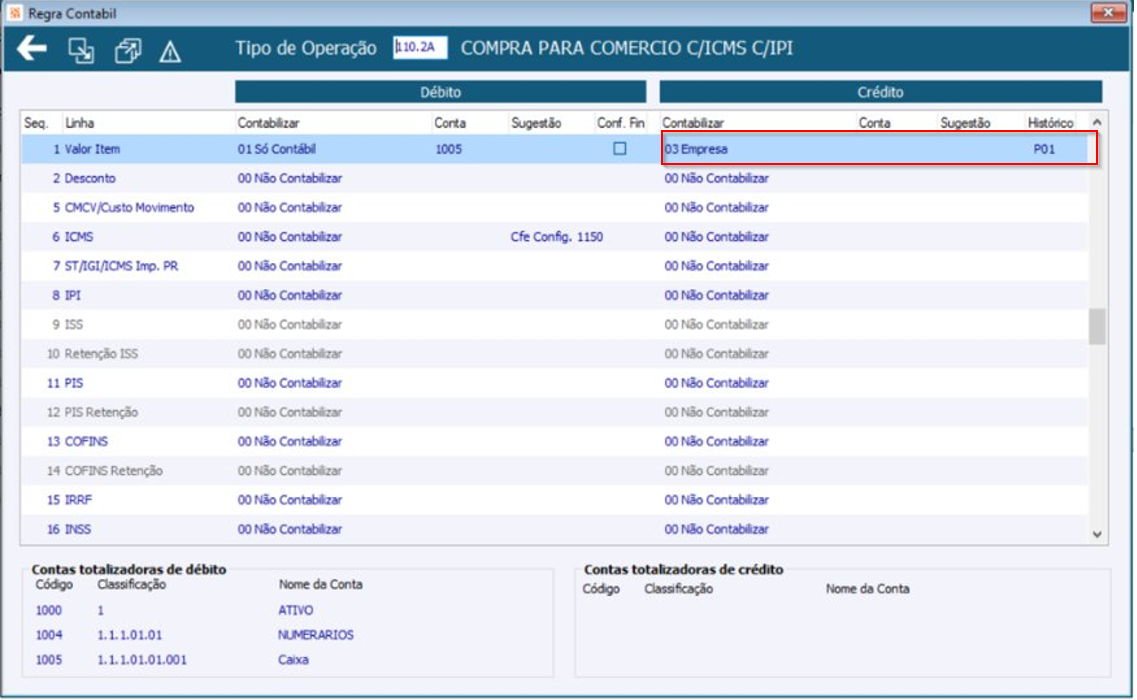Click account code 1005 in debit totals
Screen dimensions: 1137x700
tap(49, 659)
